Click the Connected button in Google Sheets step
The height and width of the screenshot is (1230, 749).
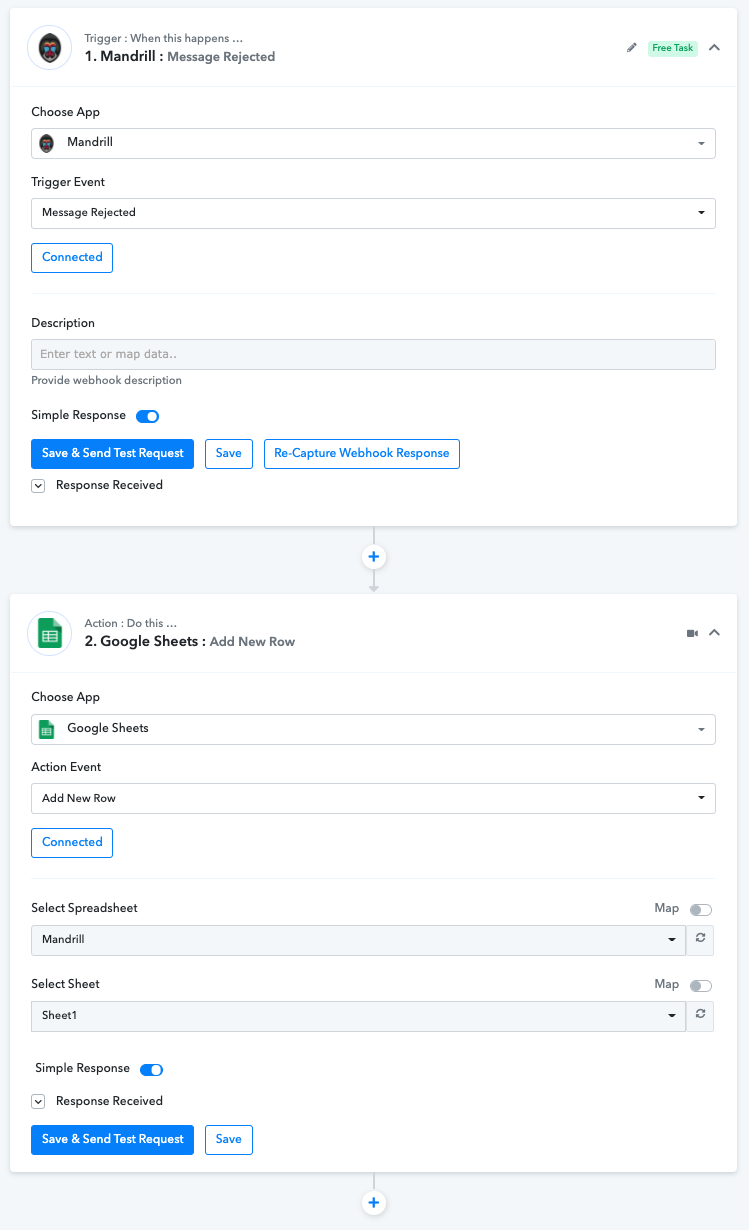tap(72, 842)
